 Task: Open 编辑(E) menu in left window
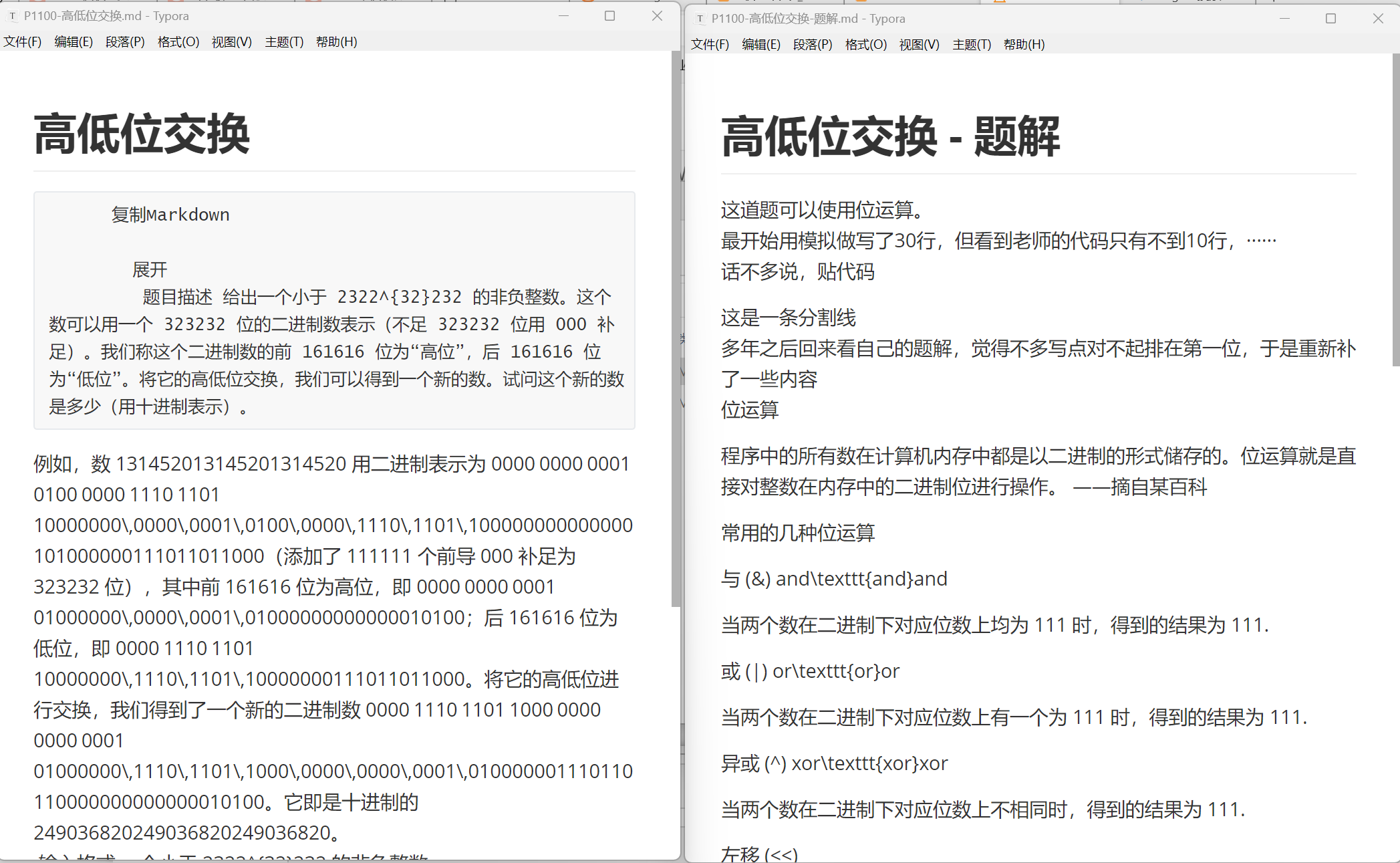pyautogui.click(x=74, y=42)
